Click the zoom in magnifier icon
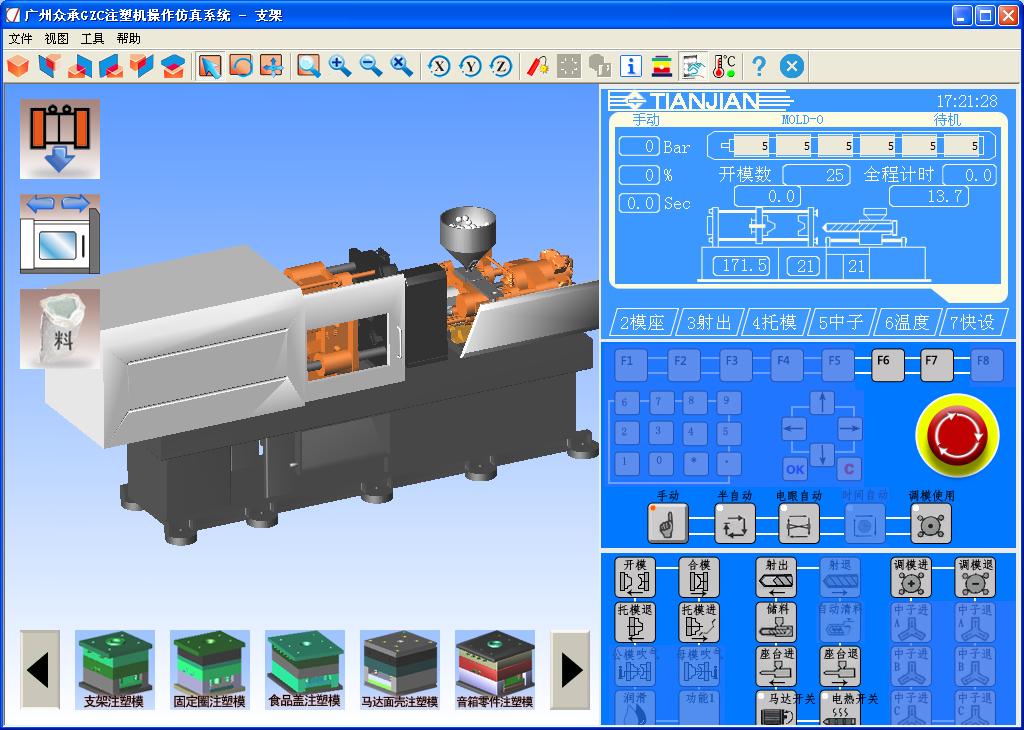This screenshot has width=1024, height=730. [340, 66]
